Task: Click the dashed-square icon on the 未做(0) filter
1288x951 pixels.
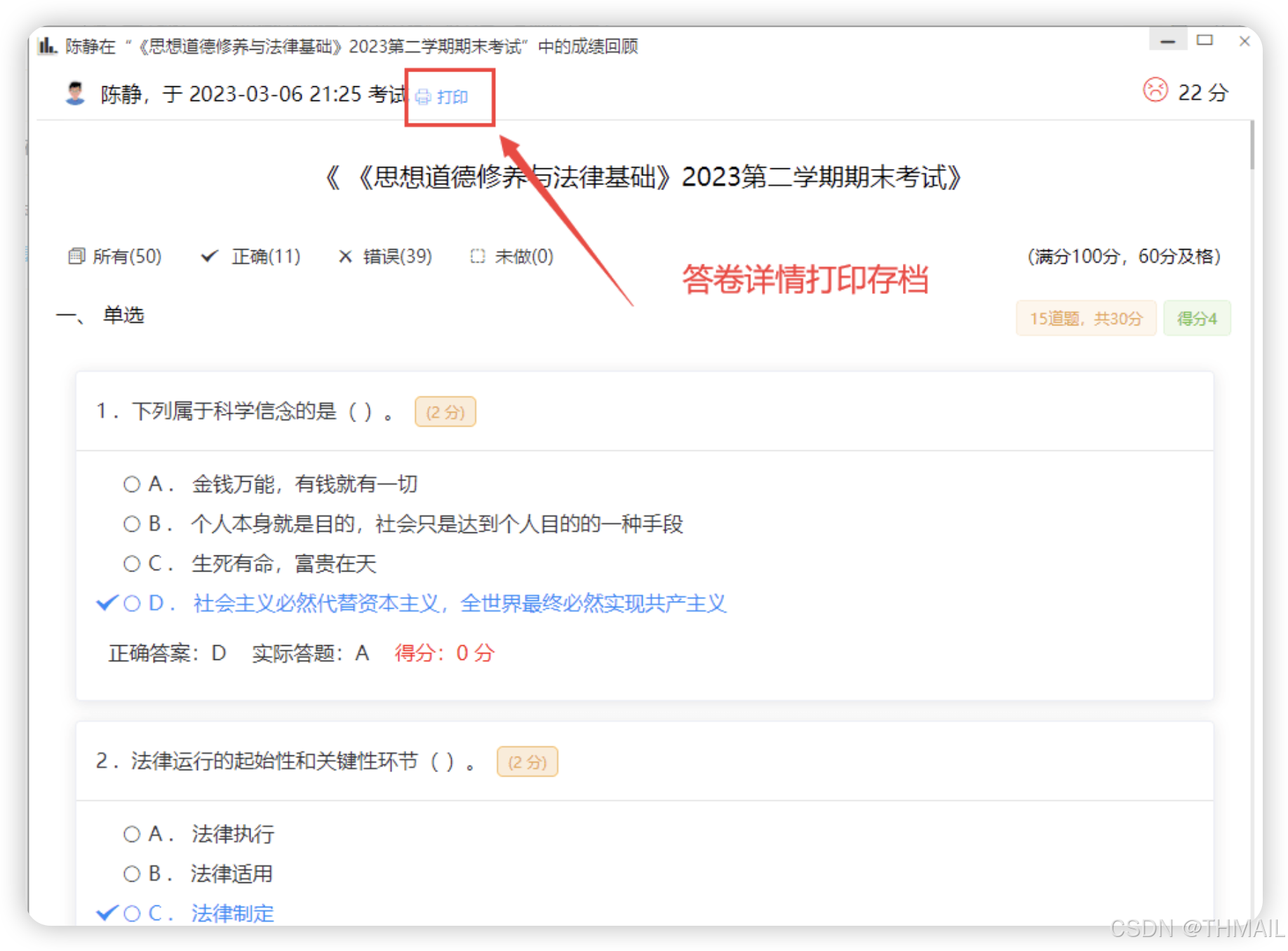Action: [x=478, y=257]
